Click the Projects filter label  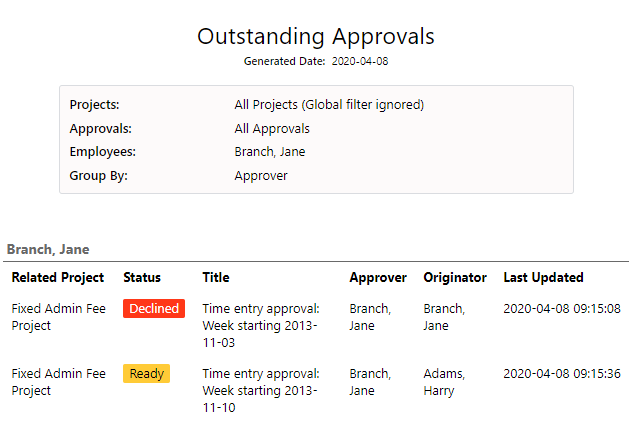pos(94,105)
